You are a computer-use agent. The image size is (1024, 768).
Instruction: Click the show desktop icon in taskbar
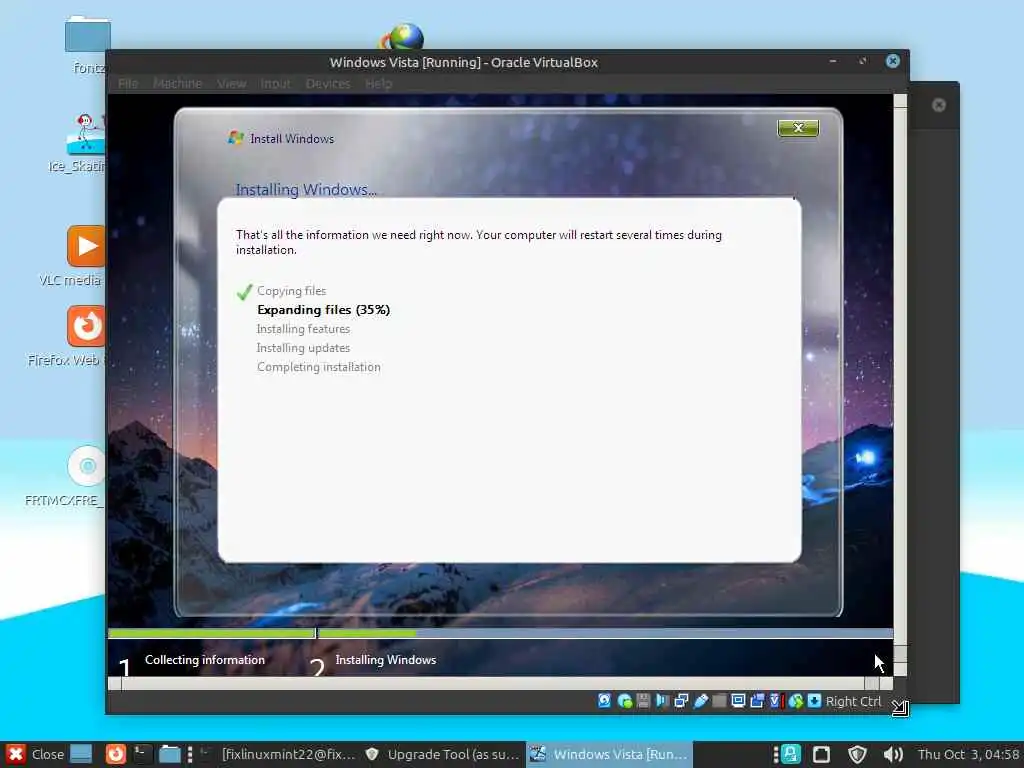[81, 754]
